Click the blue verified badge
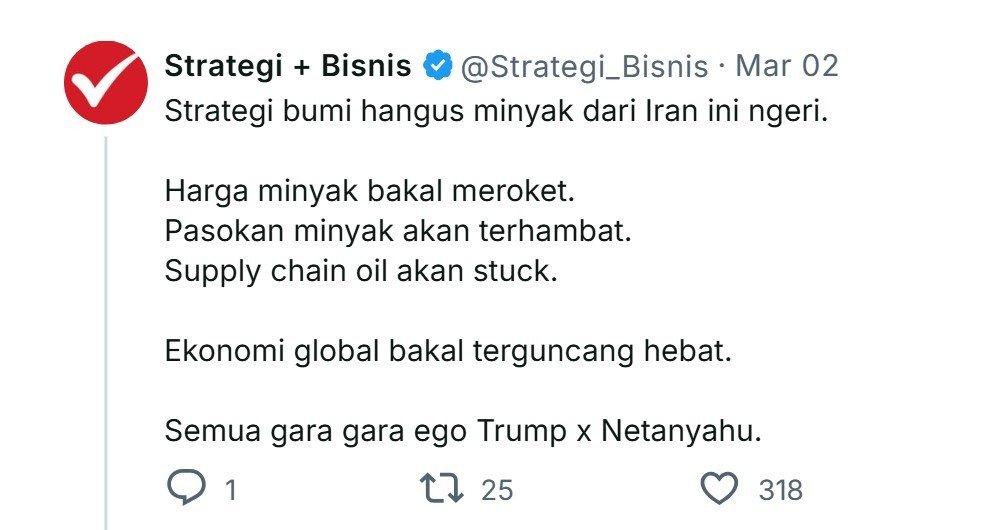This screenshot has width=1000, height=530. [x=436, y=67]
